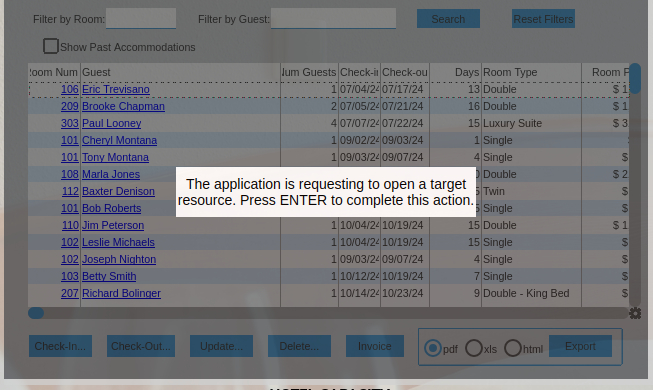
Task: Click the Search button
Action: (448, 19)
